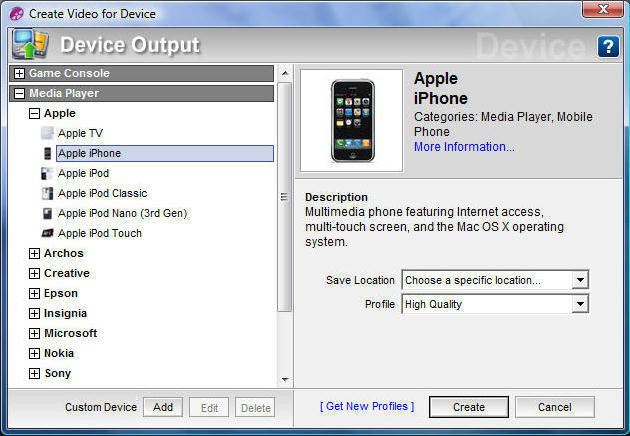Expand the Microsoft device group

(35, 333)
